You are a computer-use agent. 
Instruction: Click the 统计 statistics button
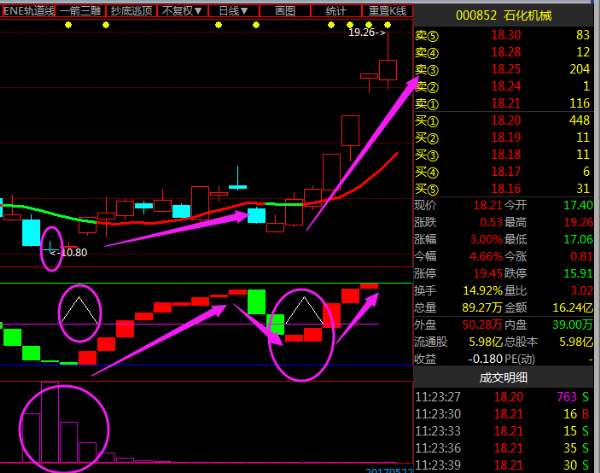point(337,10)
